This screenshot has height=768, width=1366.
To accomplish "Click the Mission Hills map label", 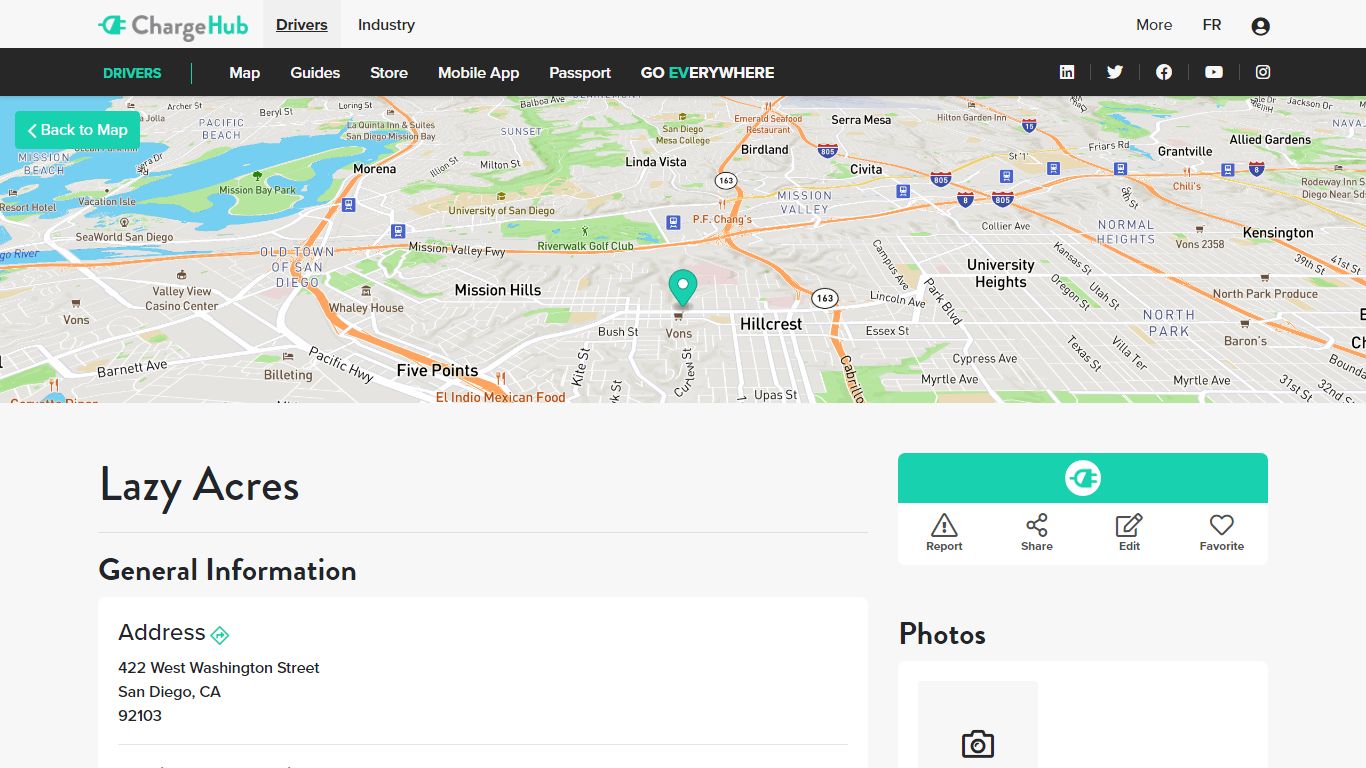I will point(498,290).
